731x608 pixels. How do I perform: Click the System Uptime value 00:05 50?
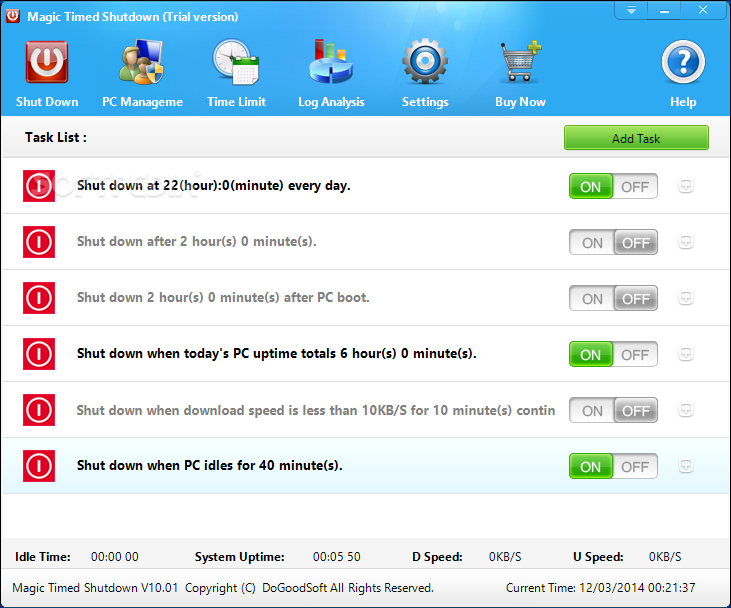tap(337, 557)
